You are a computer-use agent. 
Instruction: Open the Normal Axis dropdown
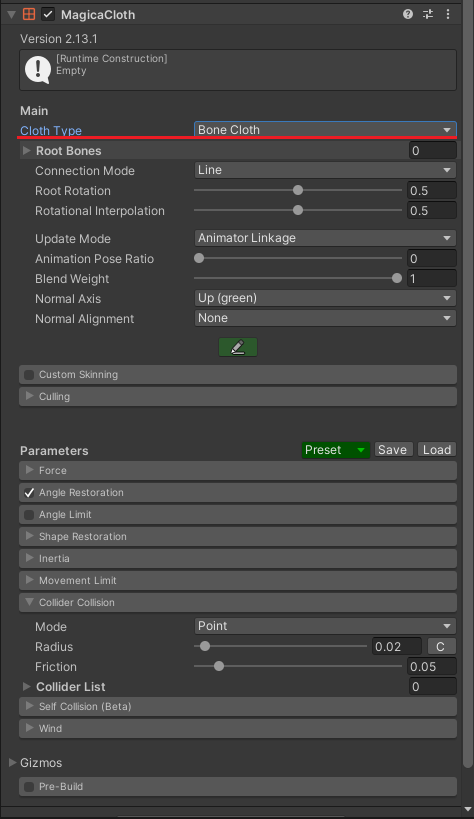pos(325,298)
